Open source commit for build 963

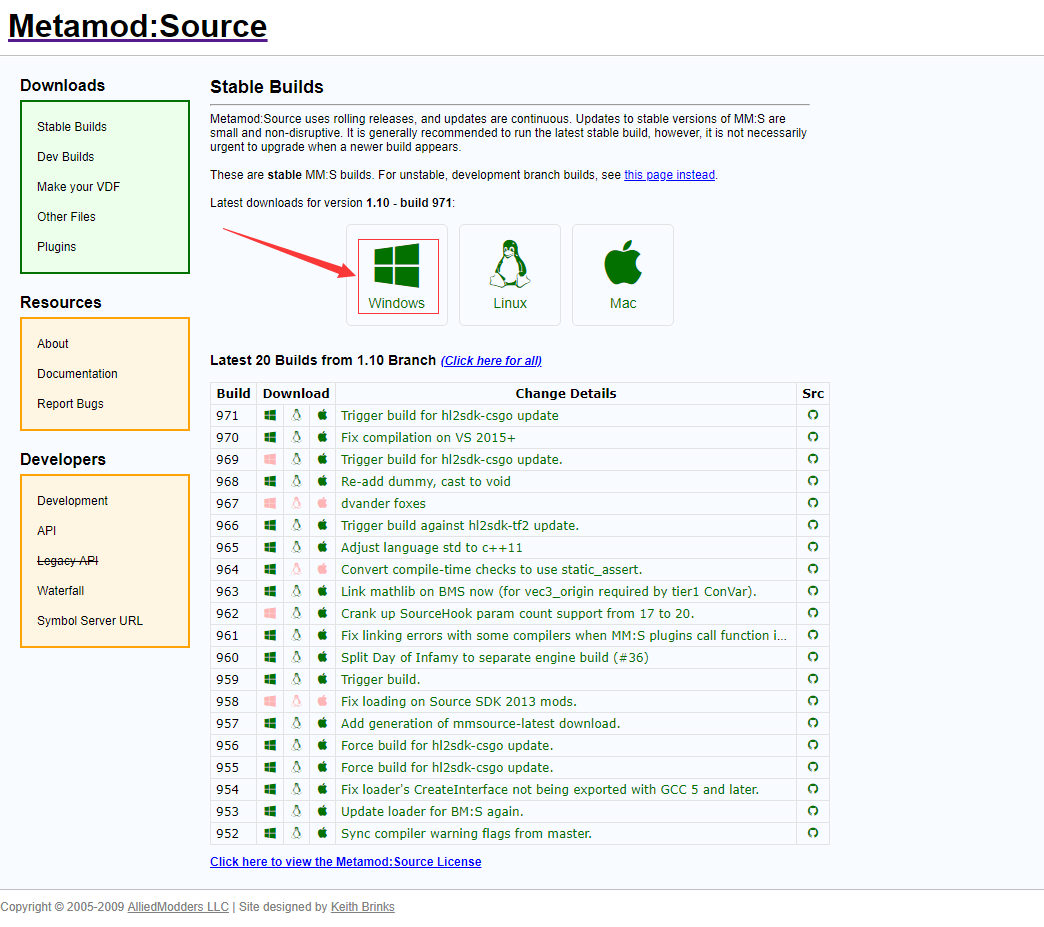(813, 591)
